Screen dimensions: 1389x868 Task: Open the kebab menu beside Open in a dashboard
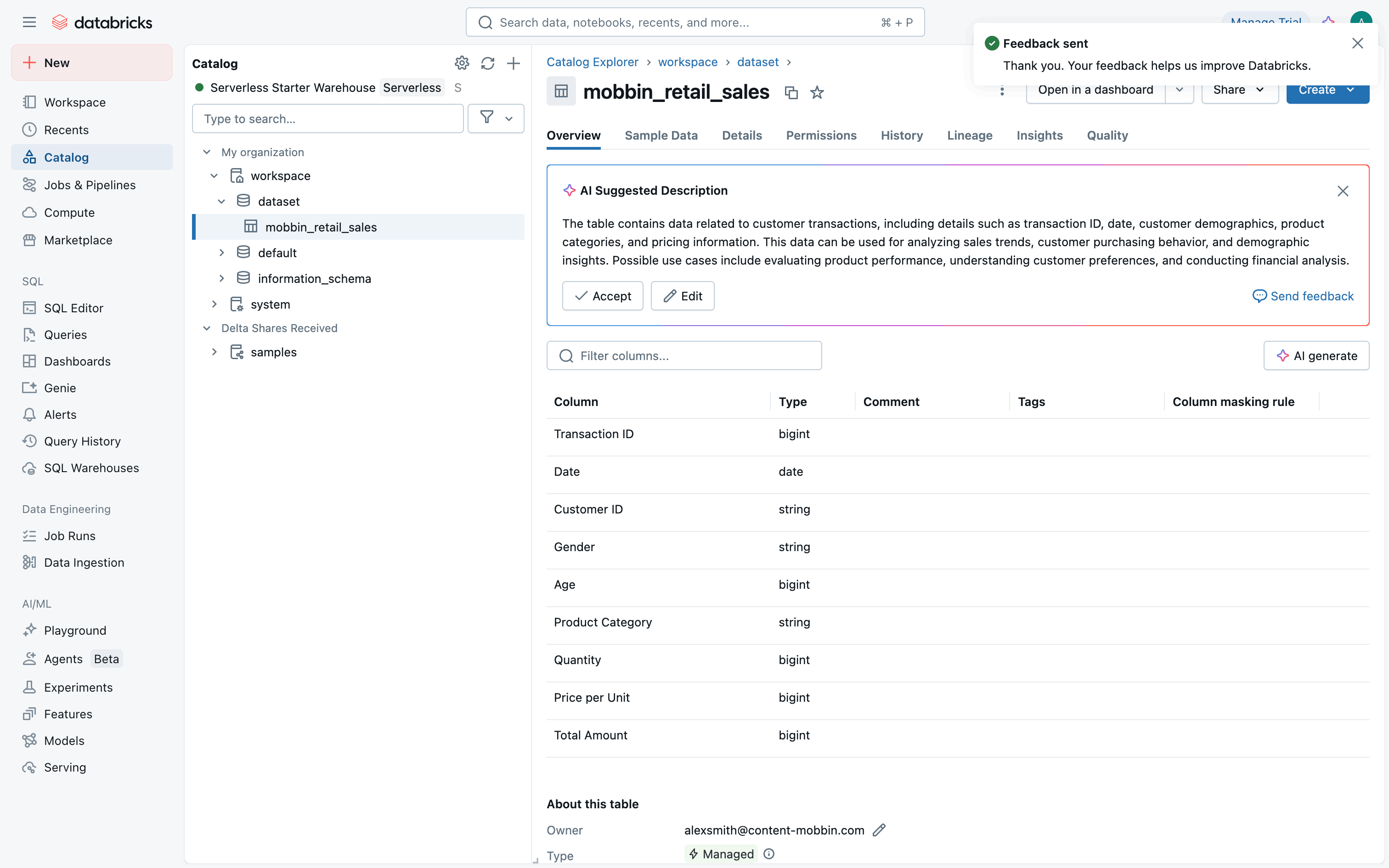click(x=1002, y=91)
